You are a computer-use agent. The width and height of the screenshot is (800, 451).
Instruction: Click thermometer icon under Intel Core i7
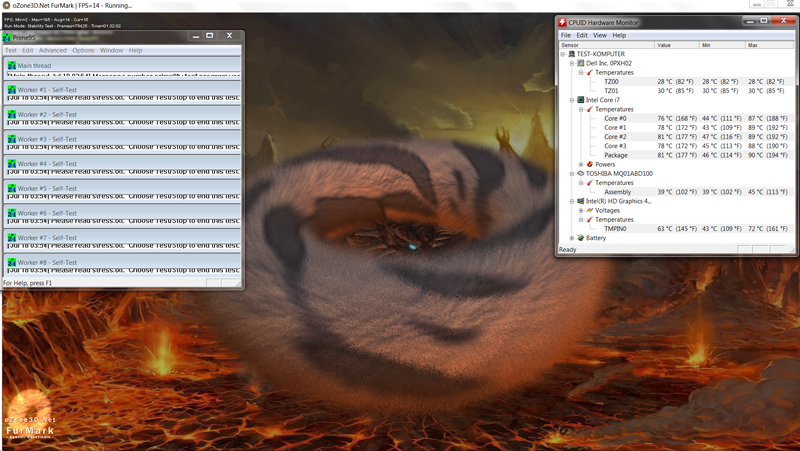tap(590, 109)
